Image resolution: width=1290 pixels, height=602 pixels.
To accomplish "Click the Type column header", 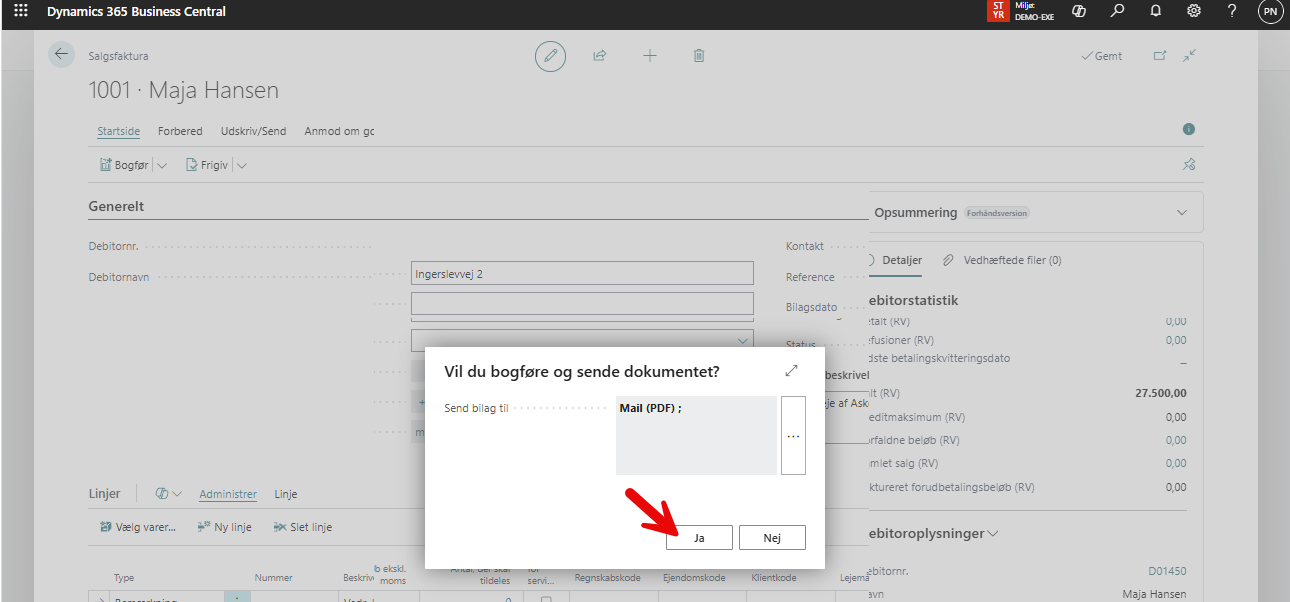I will [x=124, y=578].
